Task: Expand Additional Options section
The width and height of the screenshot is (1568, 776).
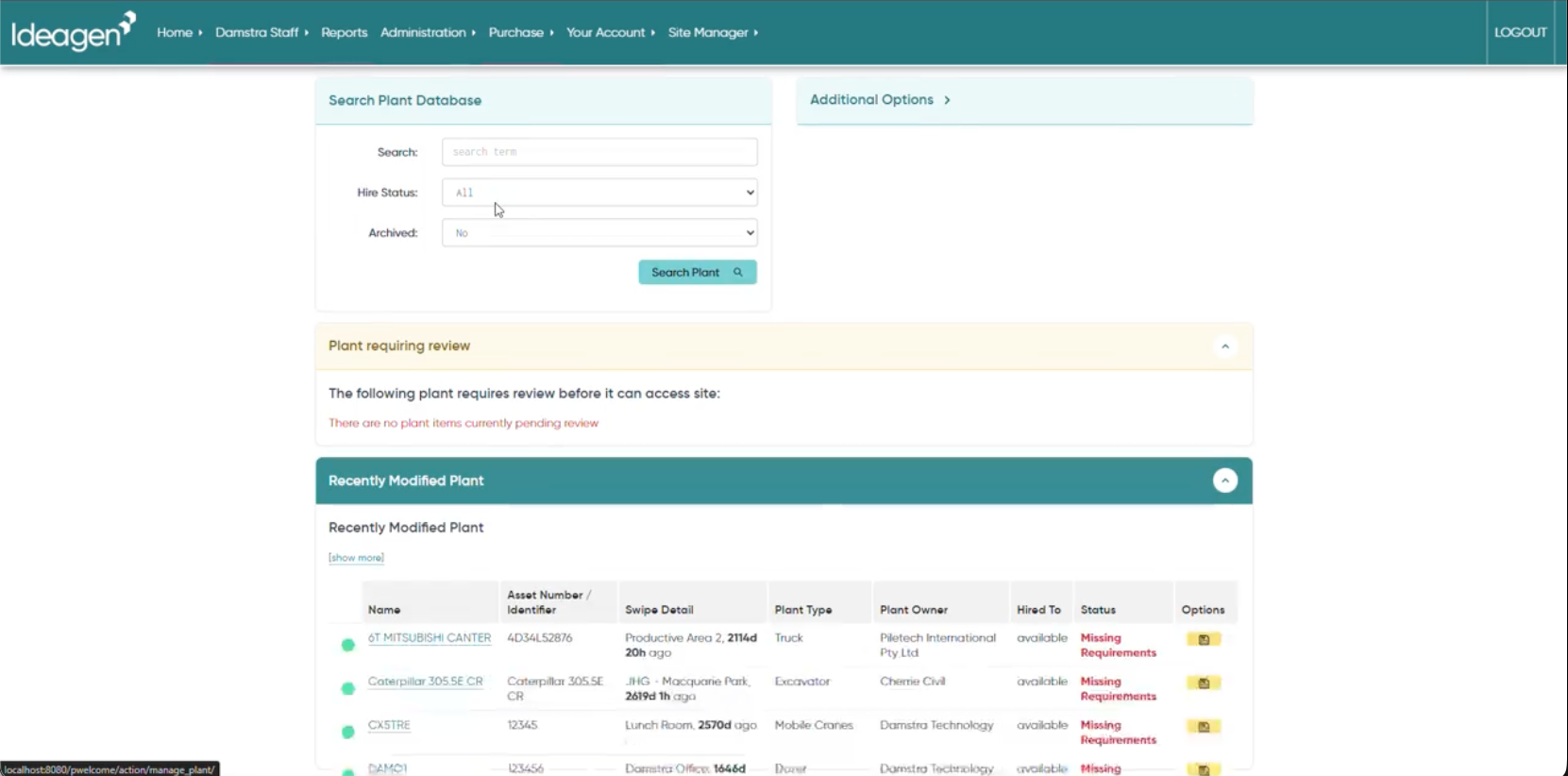Action: [880, 99]
